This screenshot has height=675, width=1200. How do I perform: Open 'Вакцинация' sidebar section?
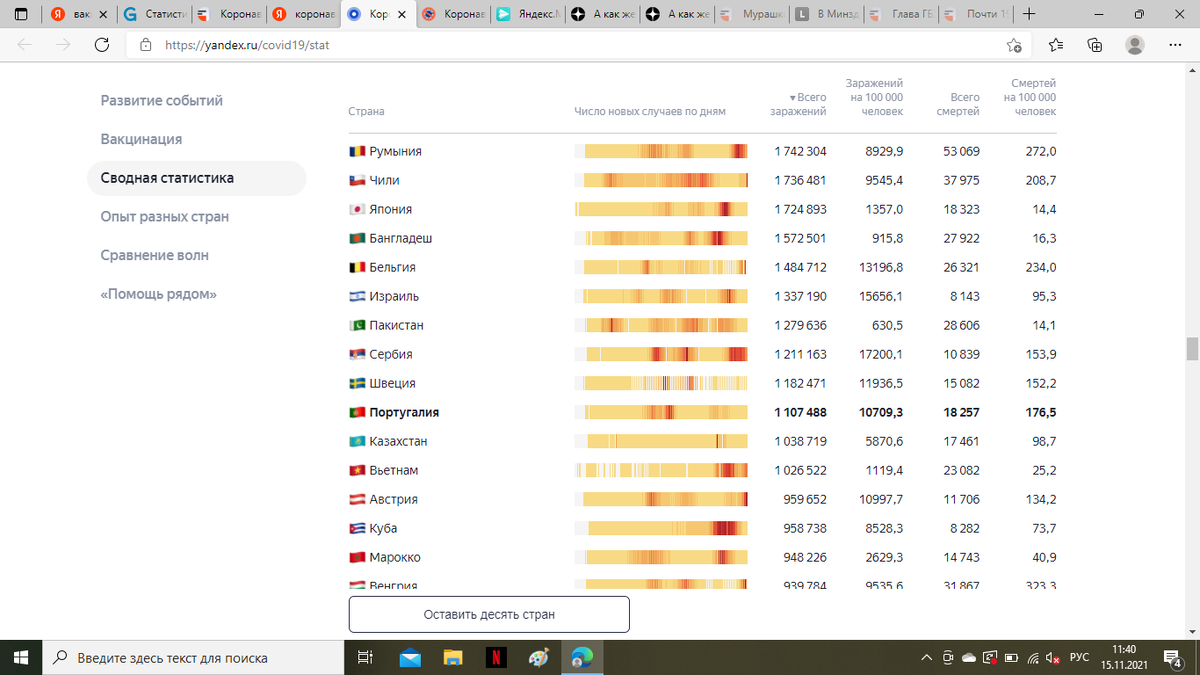coord(141,139)
